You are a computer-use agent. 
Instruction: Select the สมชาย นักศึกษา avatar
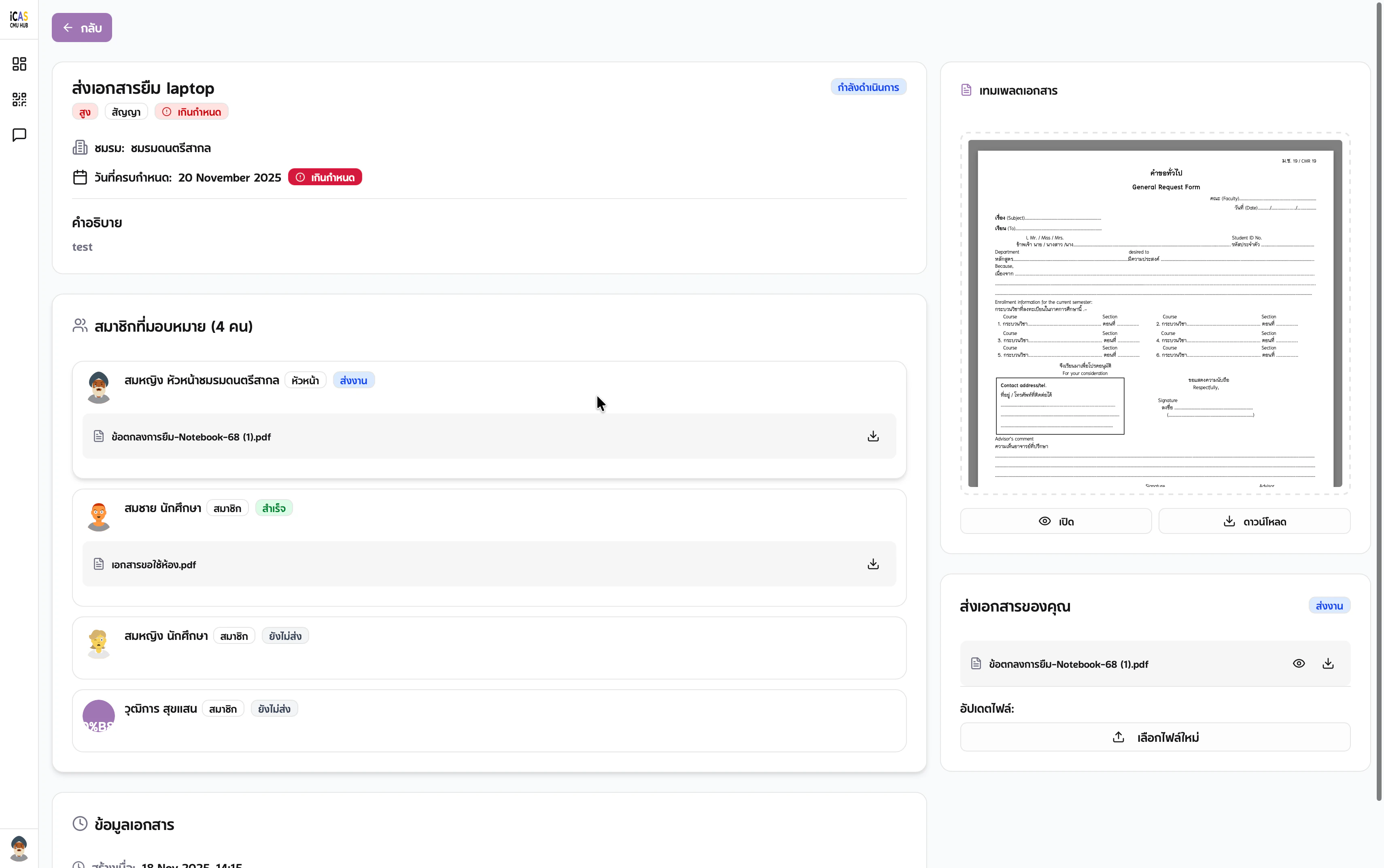pos(99,516)
